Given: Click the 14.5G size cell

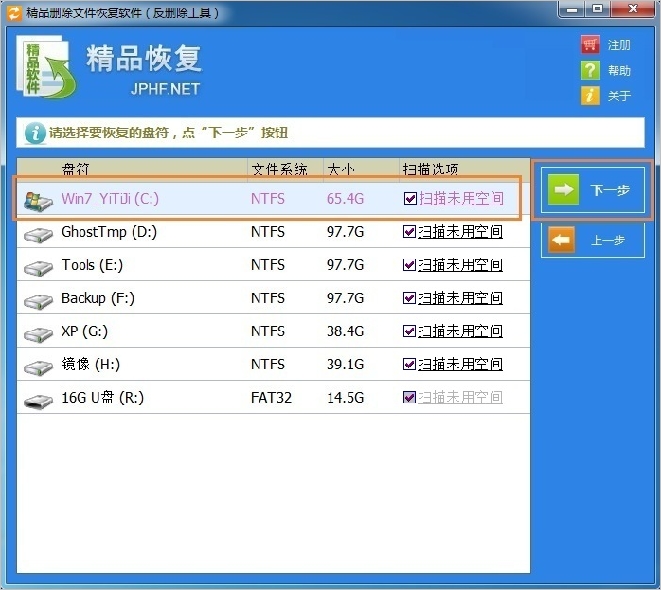Looking at the screenshot, I should 345,397.
